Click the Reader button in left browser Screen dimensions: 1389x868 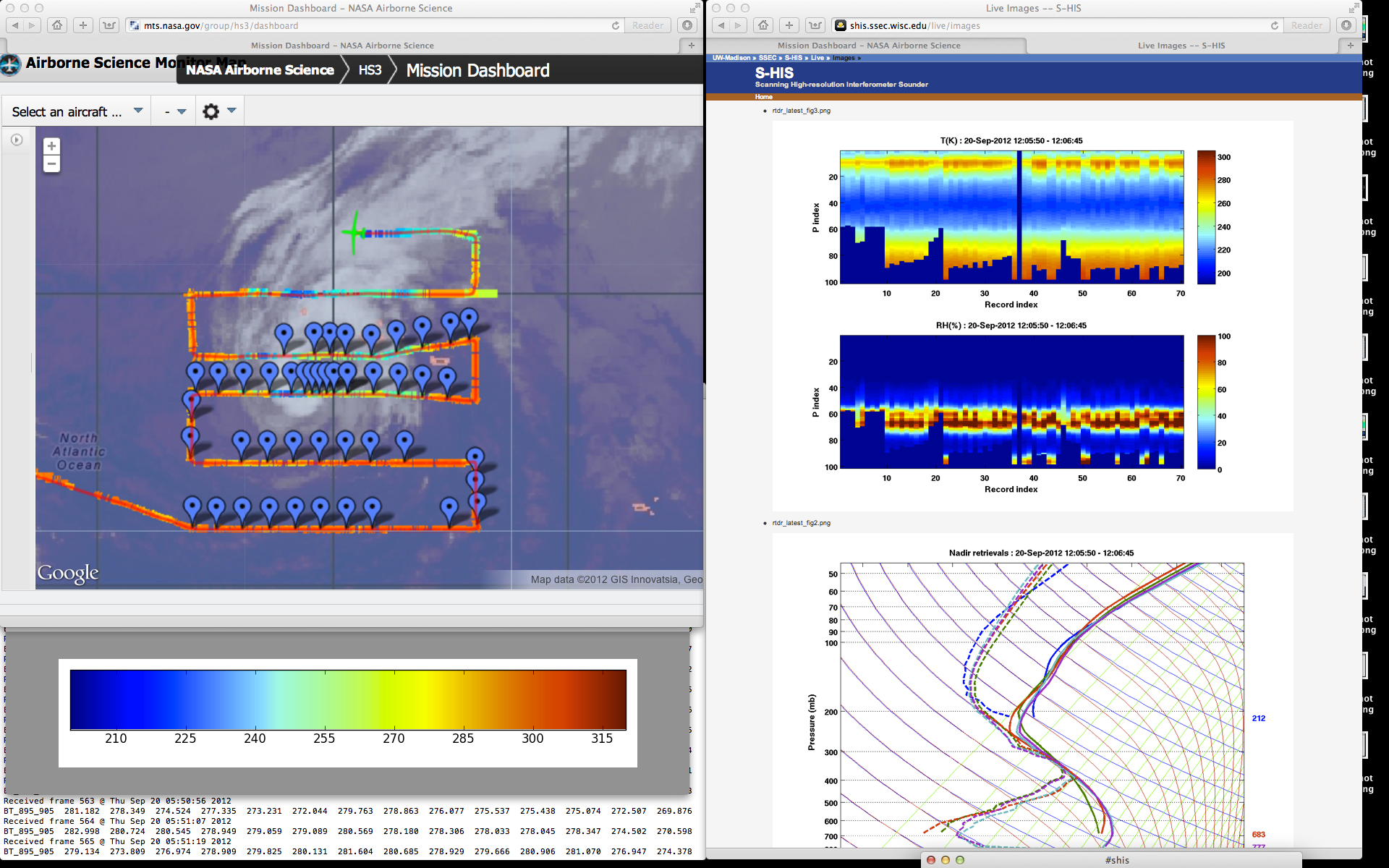[647, 25]
